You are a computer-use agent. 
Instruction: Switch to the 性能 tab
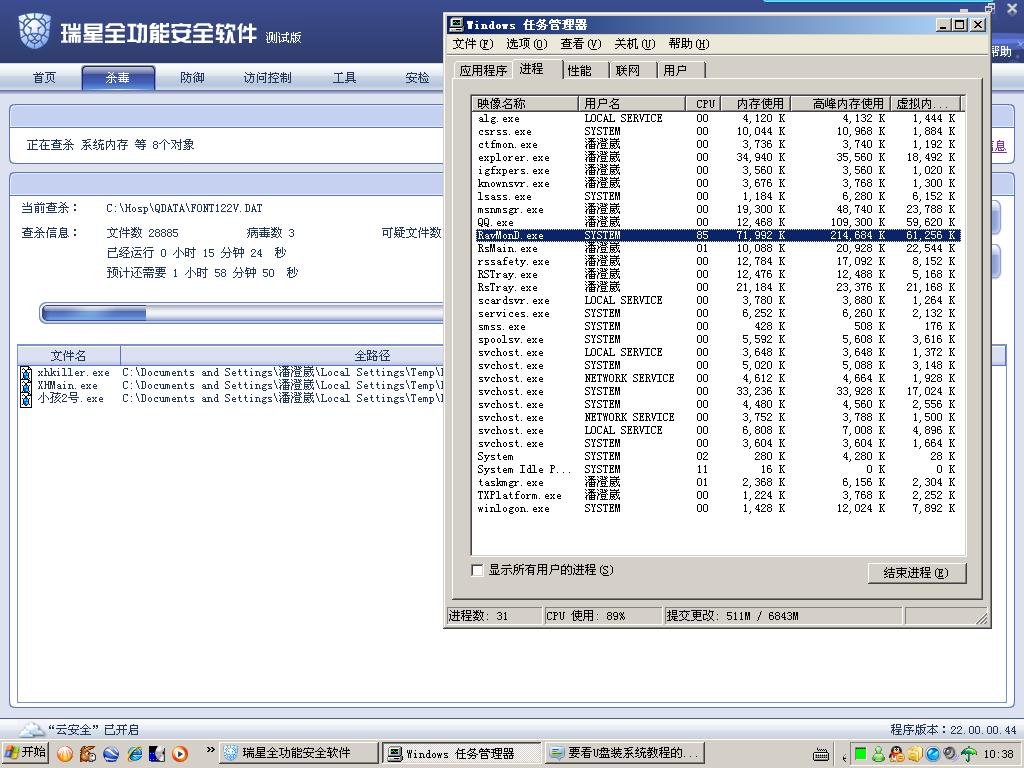click(x=585, y=71)
